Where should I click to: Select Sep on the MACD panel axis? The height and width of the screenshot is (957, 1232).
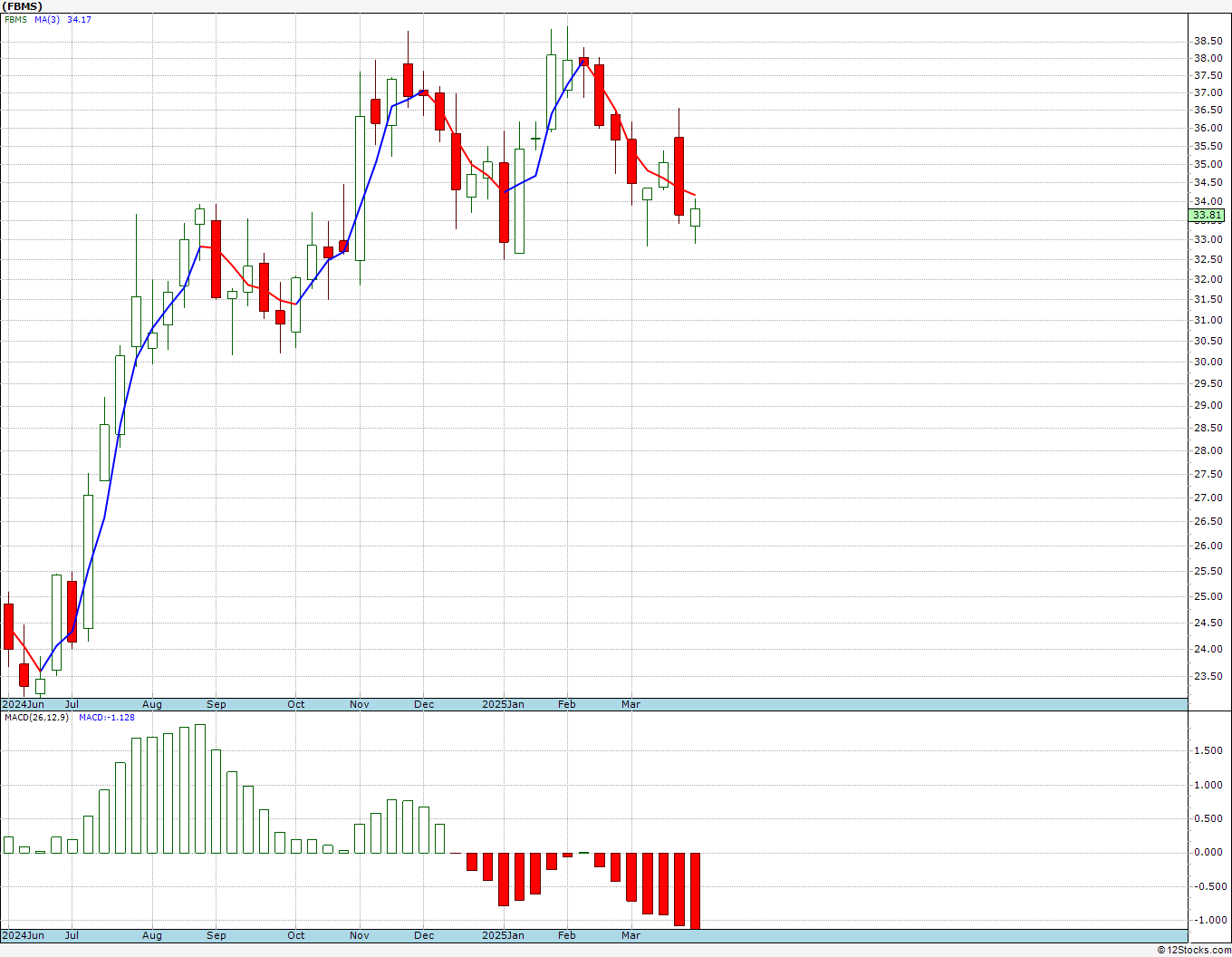click(x=216, y=935)
